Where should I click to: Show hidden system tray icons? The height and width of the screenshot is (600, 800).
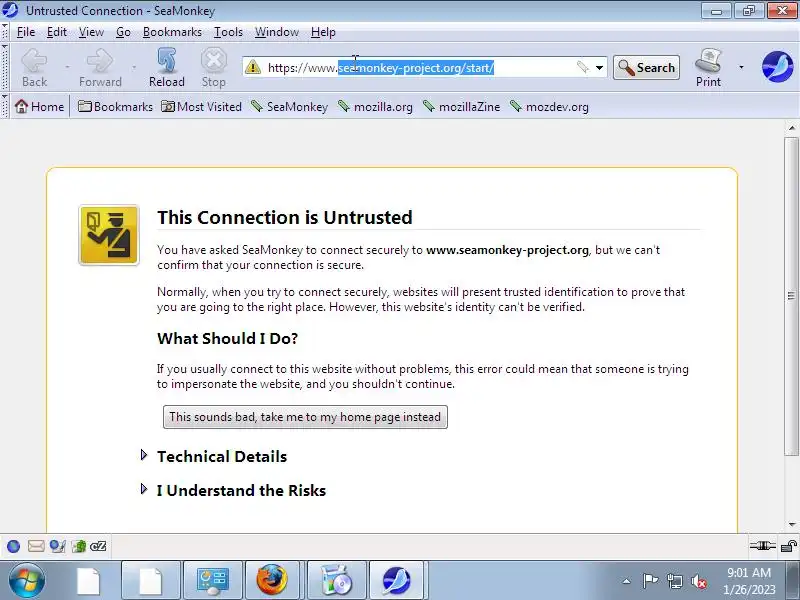click(626, 581)
